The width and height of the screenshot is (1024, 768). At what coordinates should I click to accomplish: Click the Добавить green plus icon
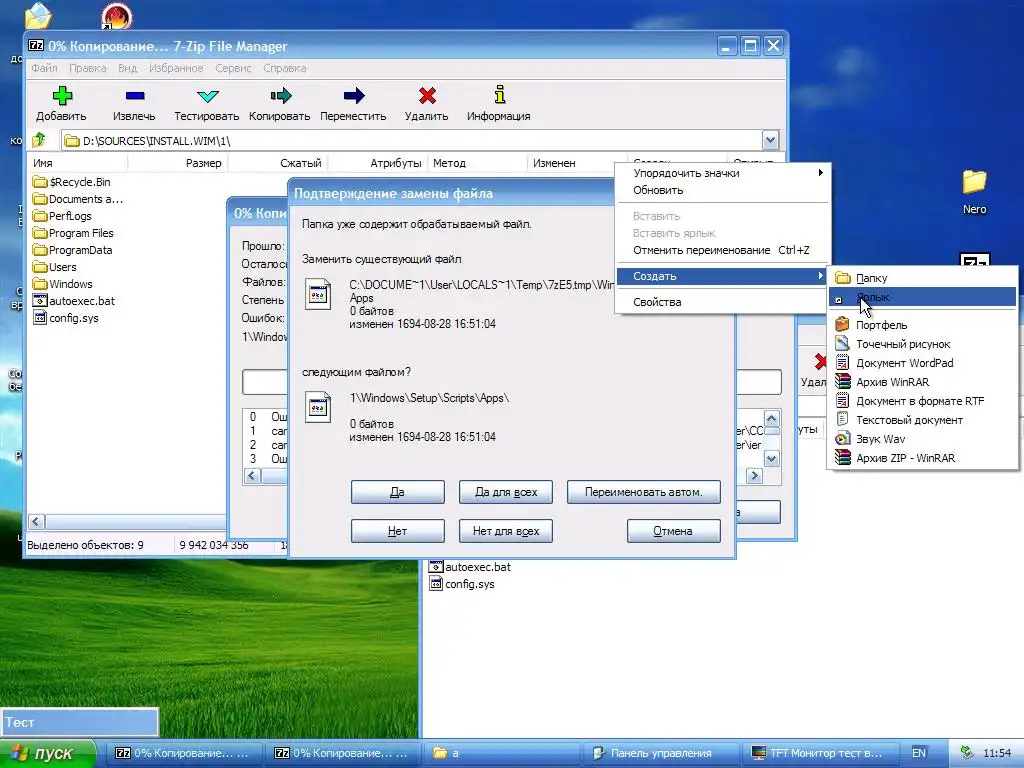click(x=62, y=96)
